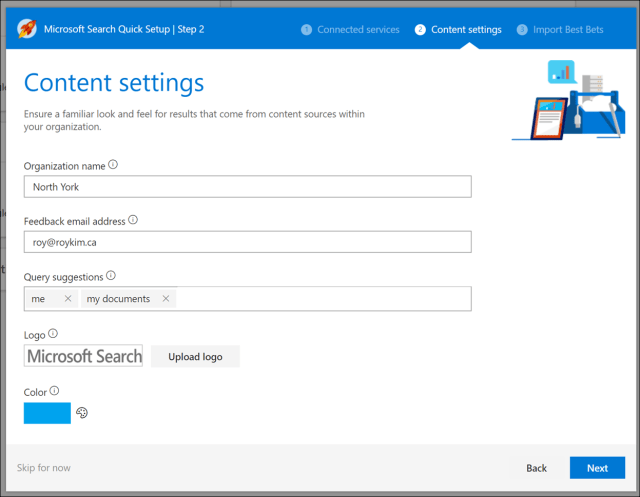Select the Content settings step tab
640x497 pixels.
tap(458, 30)
